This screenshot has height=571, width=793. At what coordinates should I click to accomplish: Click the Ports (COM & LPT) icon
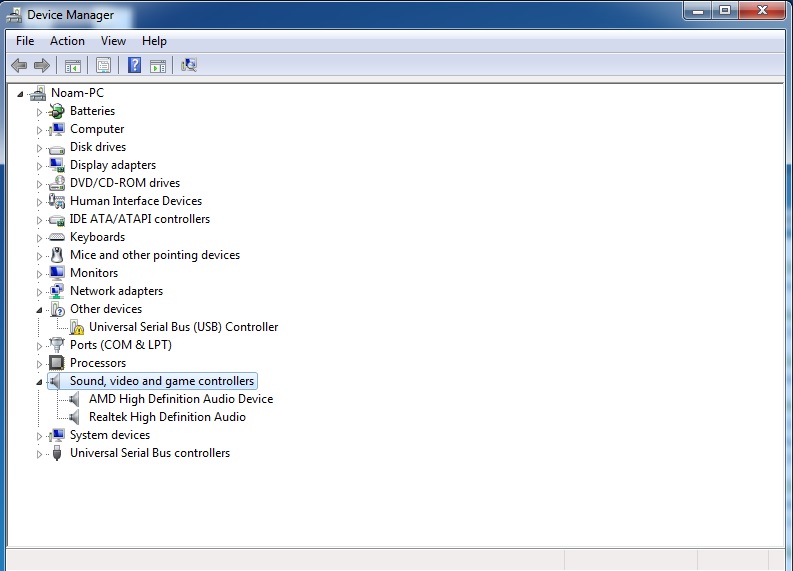click(57, 345)
